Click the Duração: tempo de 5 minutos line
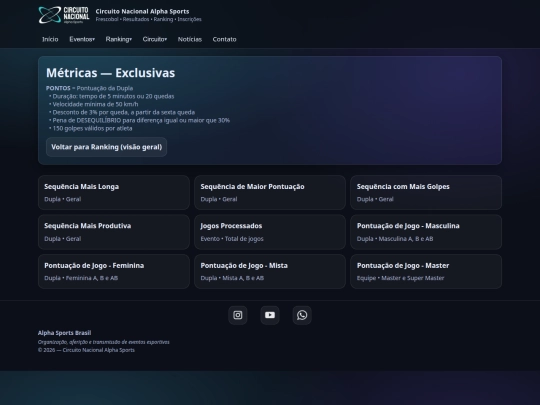 [112, 96]
